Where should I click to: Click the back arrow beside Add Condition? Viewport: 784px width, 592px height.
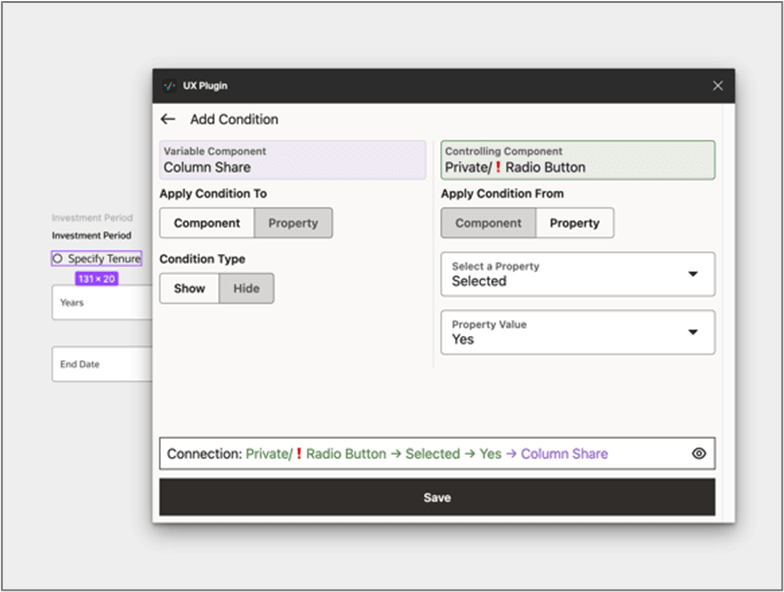[168, 119]
